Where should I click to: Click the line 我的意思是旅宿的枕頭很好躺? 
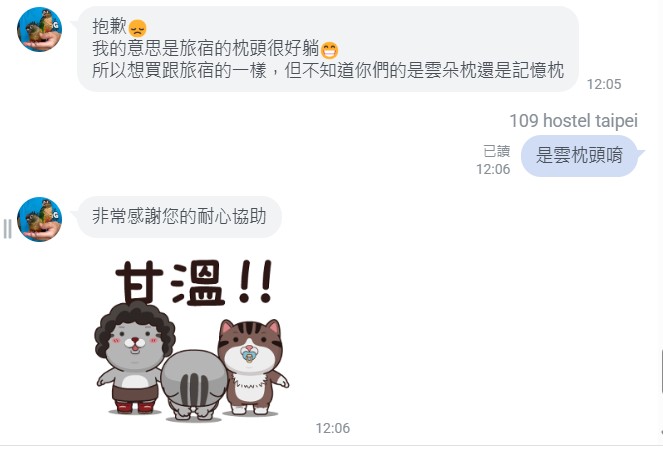[x=205, y=49]
